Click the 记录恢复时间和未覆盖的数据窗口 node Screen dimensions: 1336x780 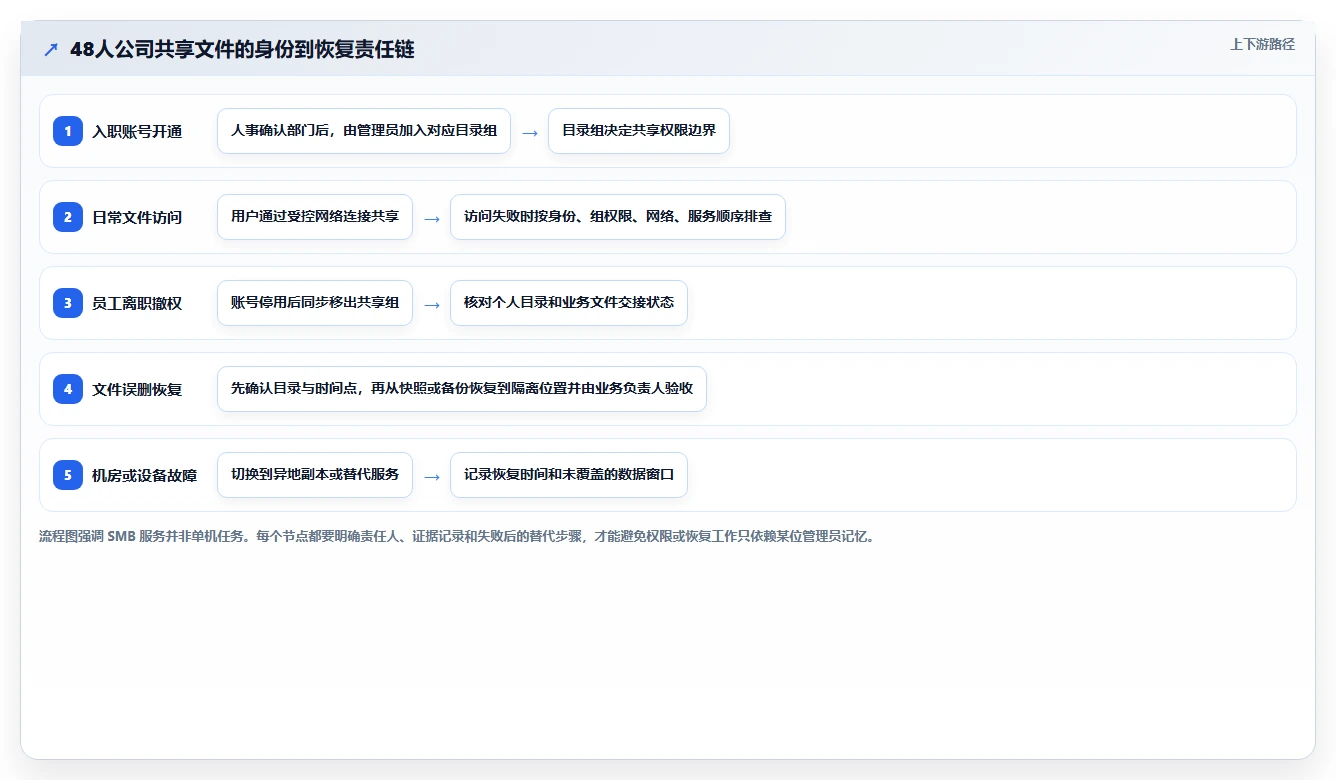point(569,475)
